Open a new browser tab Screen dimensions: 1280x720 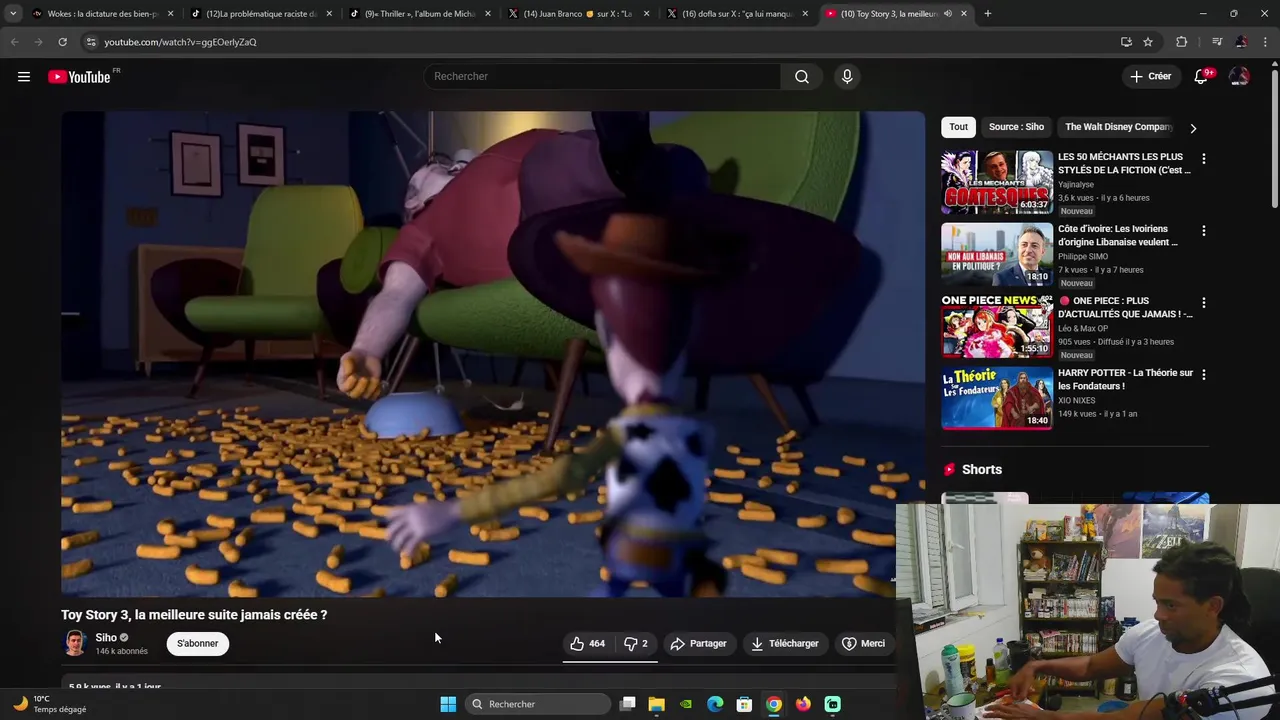[x=987, y=14]
